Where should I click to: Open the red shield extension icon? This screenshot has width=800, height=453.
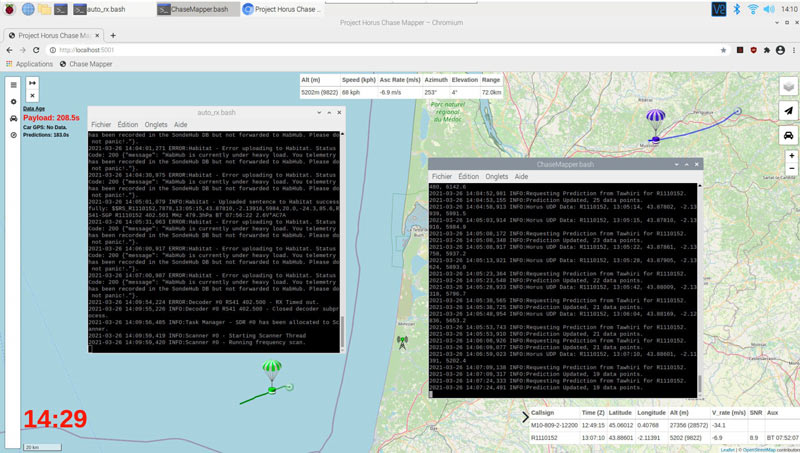click(x=753, y=50)
